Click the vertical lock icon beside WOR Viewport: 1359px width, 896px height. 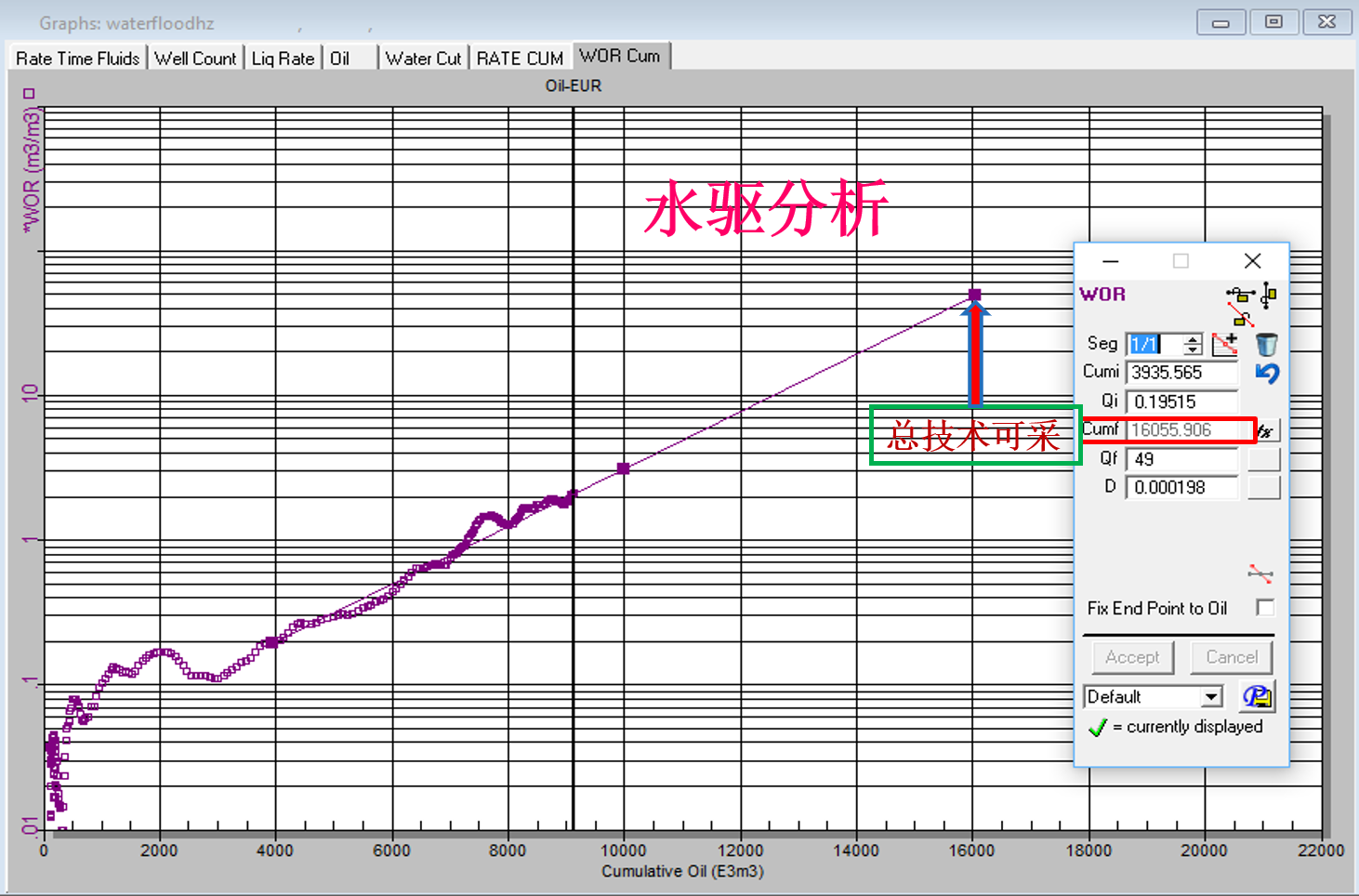[x=1269, y=295]
